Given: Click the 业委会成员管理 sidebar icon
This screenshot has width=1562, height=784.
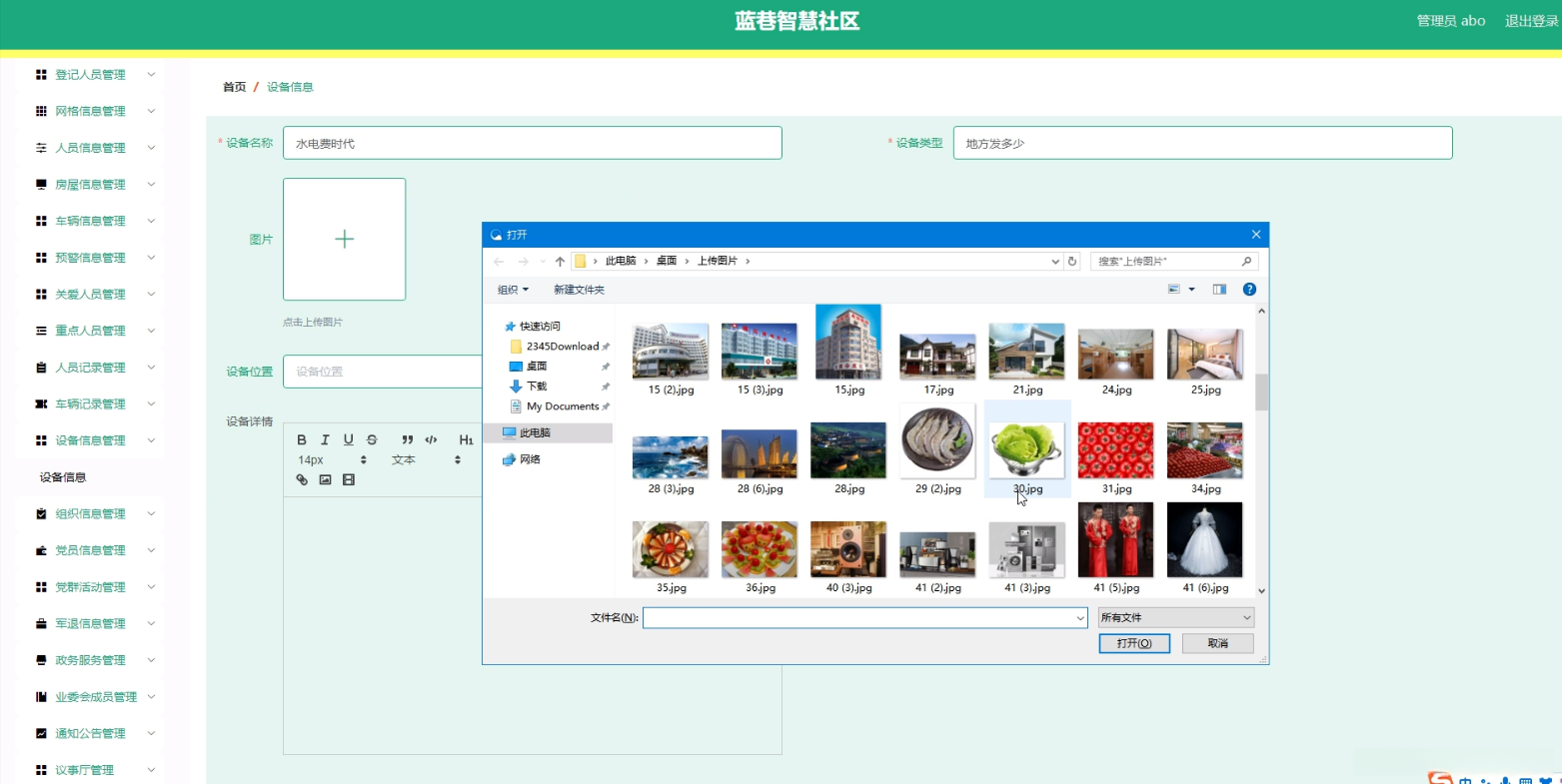Looking at the screenshot, I should click(41, 697).
